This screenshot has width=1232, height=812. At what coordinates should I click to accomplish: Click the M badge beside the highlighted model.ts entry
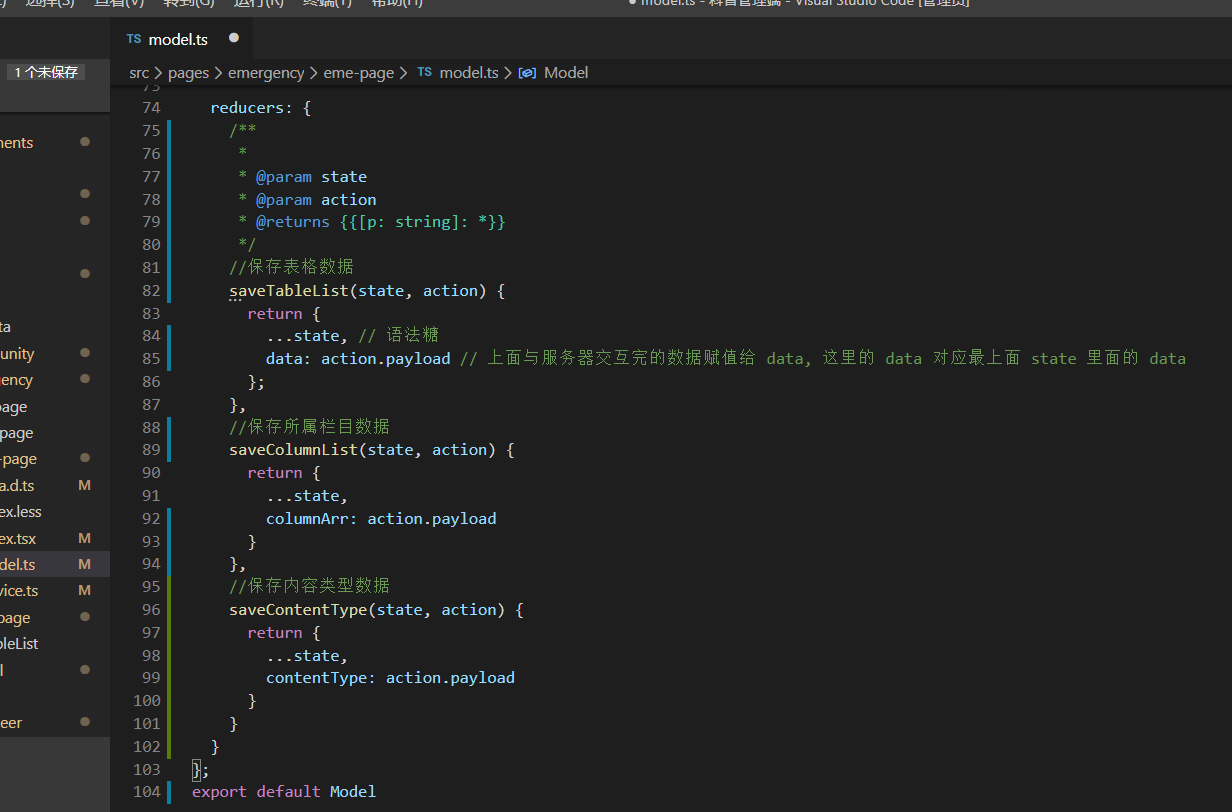[x=85, y=563]
